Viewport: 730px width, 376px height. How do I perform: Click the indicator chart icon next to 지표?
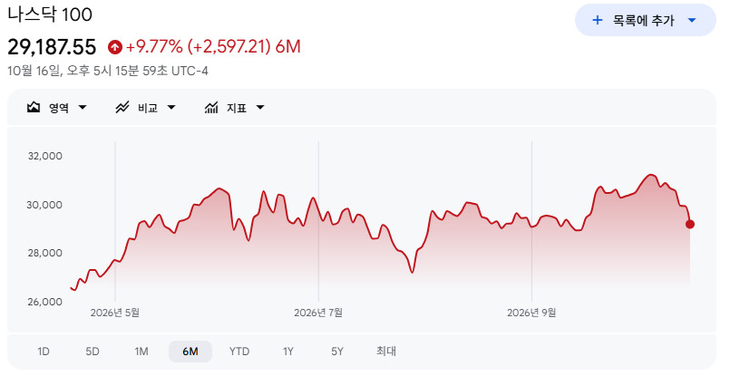(211, 107)
